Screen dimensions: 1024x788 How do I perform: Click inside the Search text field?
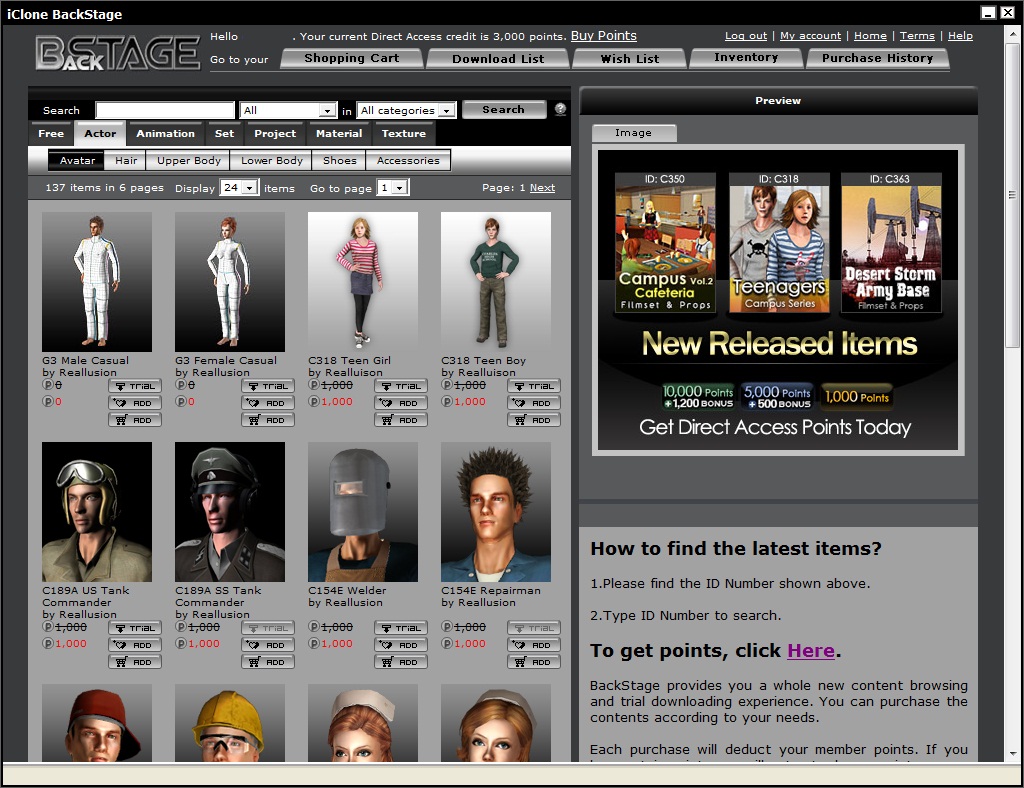(165, 110)
